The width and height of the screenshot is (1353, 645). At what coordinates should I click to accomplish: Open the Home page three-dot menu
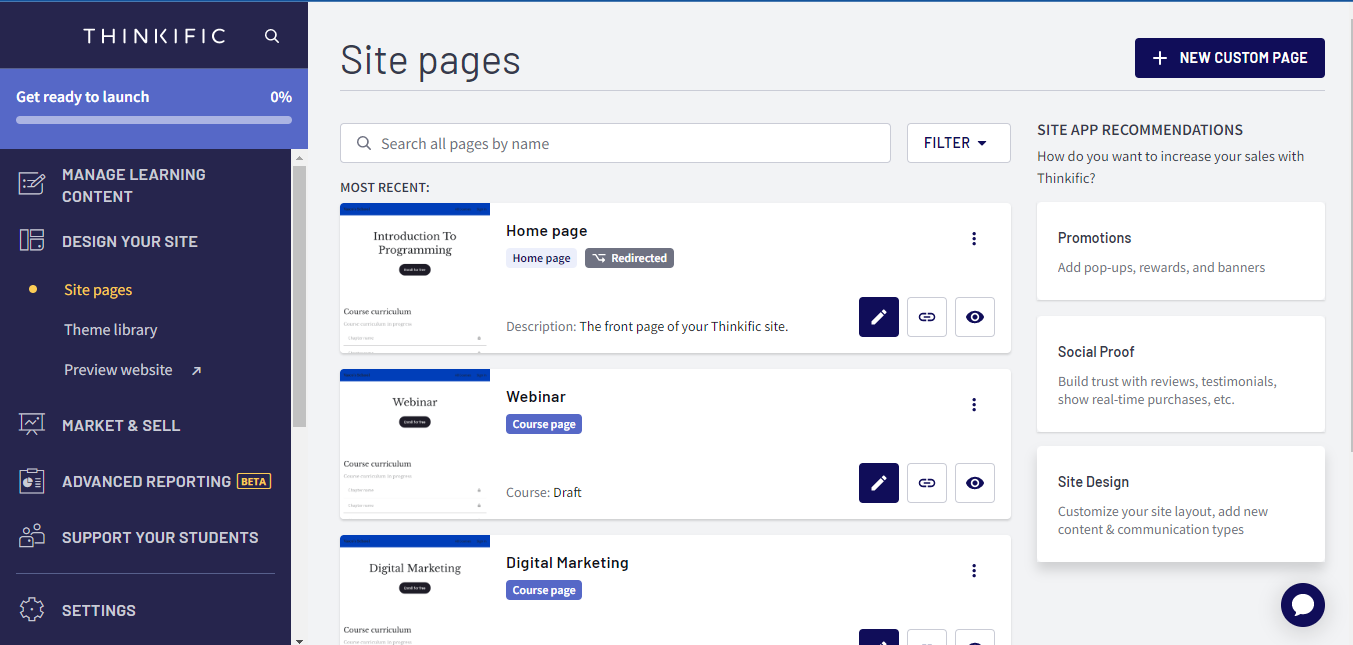(x=974, y=238)
